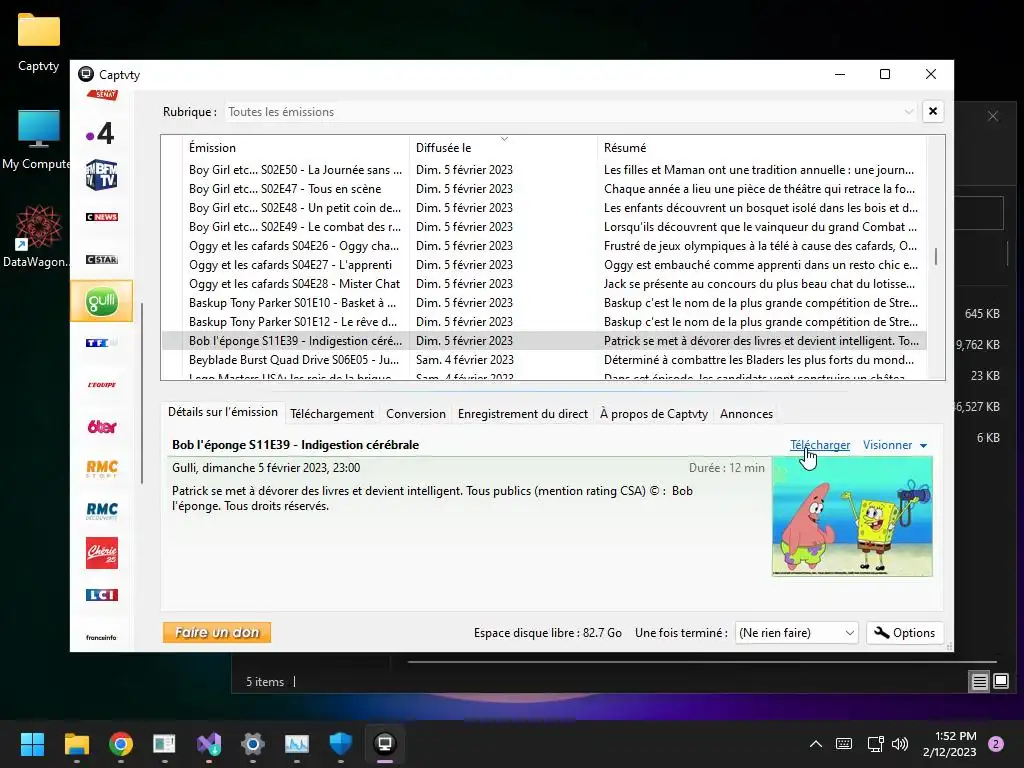Launch Chrome from the taskbar
This screenshot has height=768, width=1024.
(121, 744)
